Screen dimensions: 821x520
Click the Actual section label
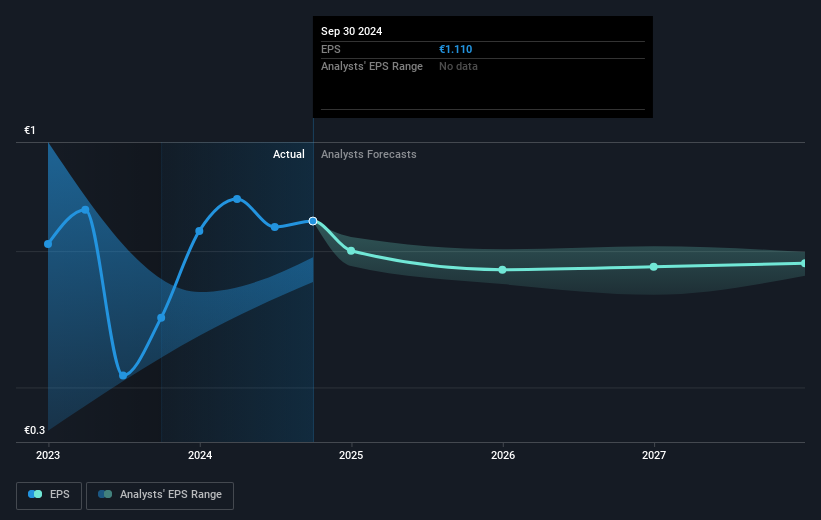click(x=289, y=154)
